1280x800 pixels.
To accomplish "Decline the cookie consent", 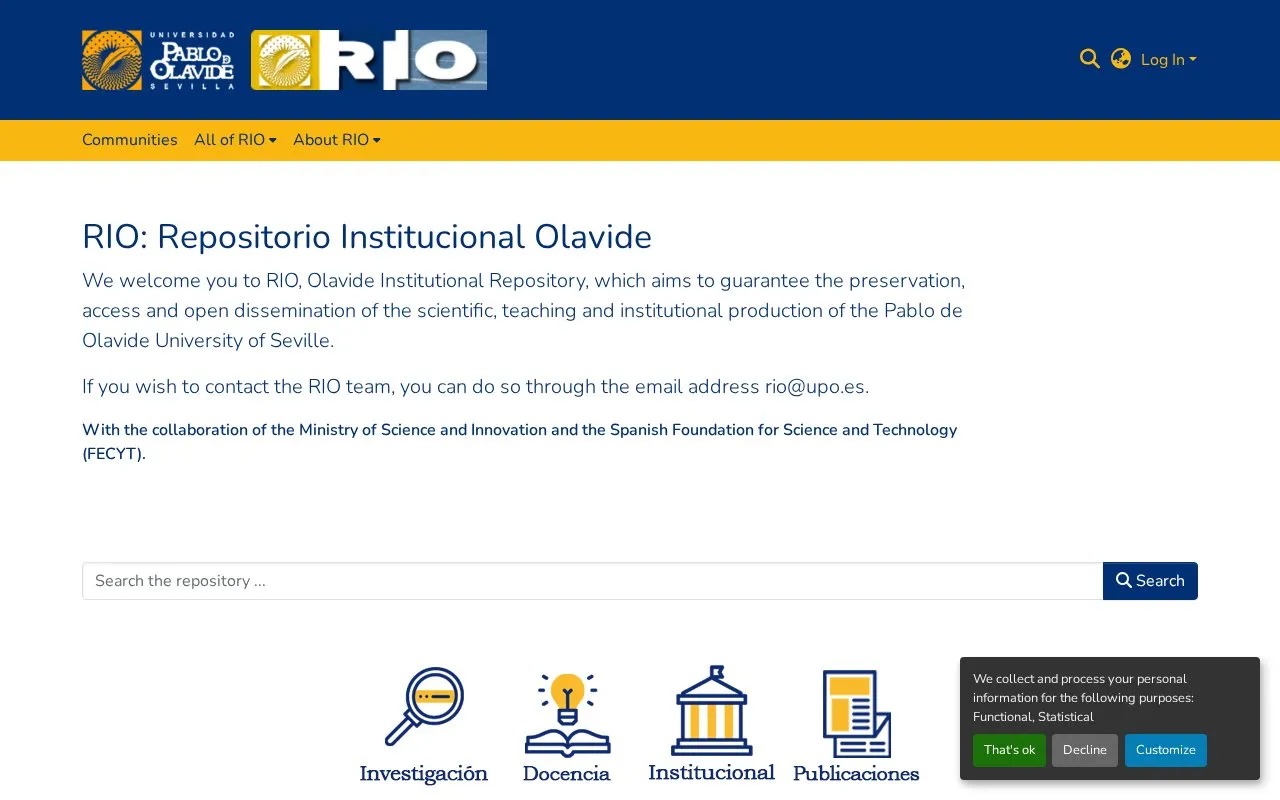I will [x=1085, y=750].
